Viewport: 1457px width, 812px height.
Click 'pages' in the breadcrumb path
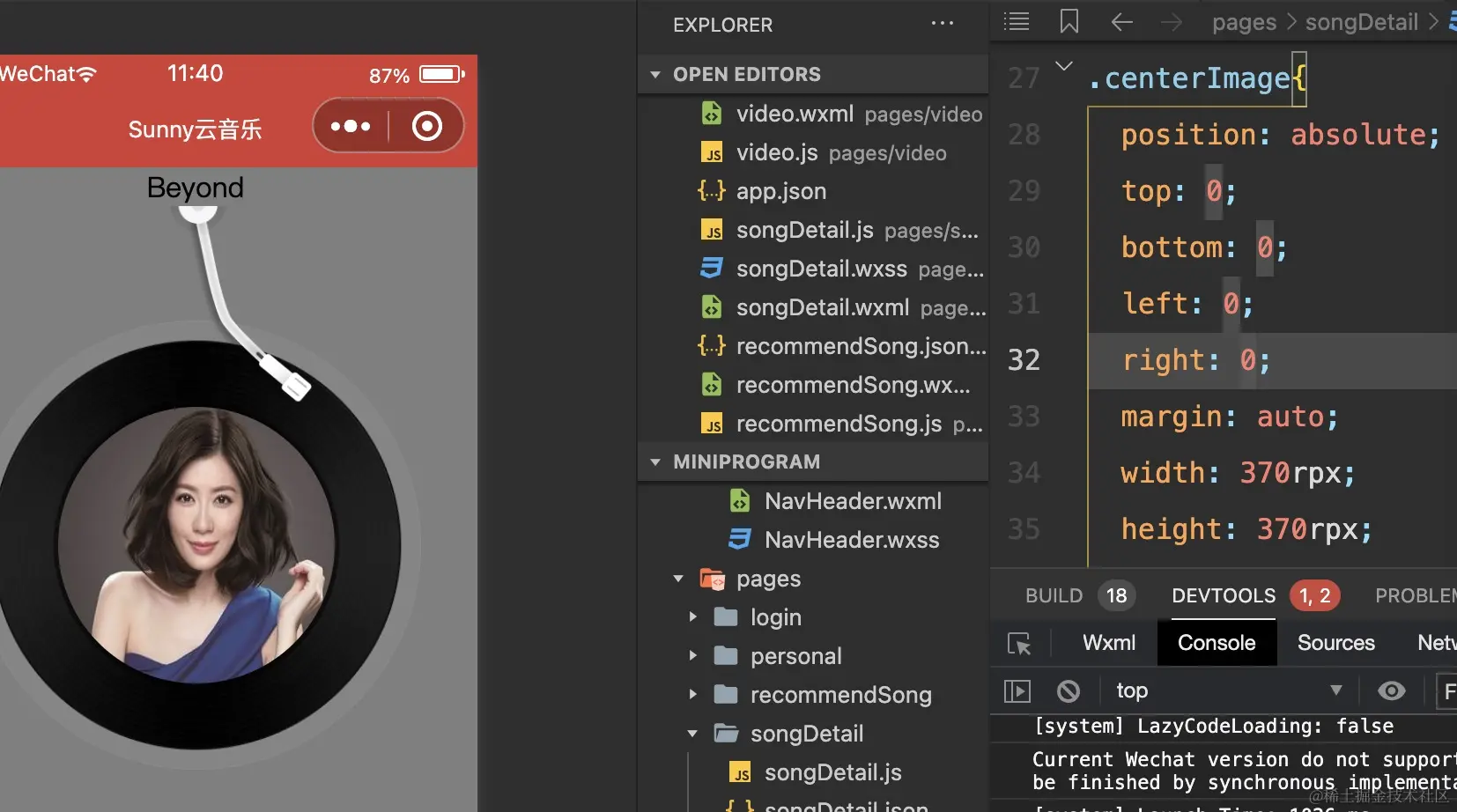coord(1244,23)
